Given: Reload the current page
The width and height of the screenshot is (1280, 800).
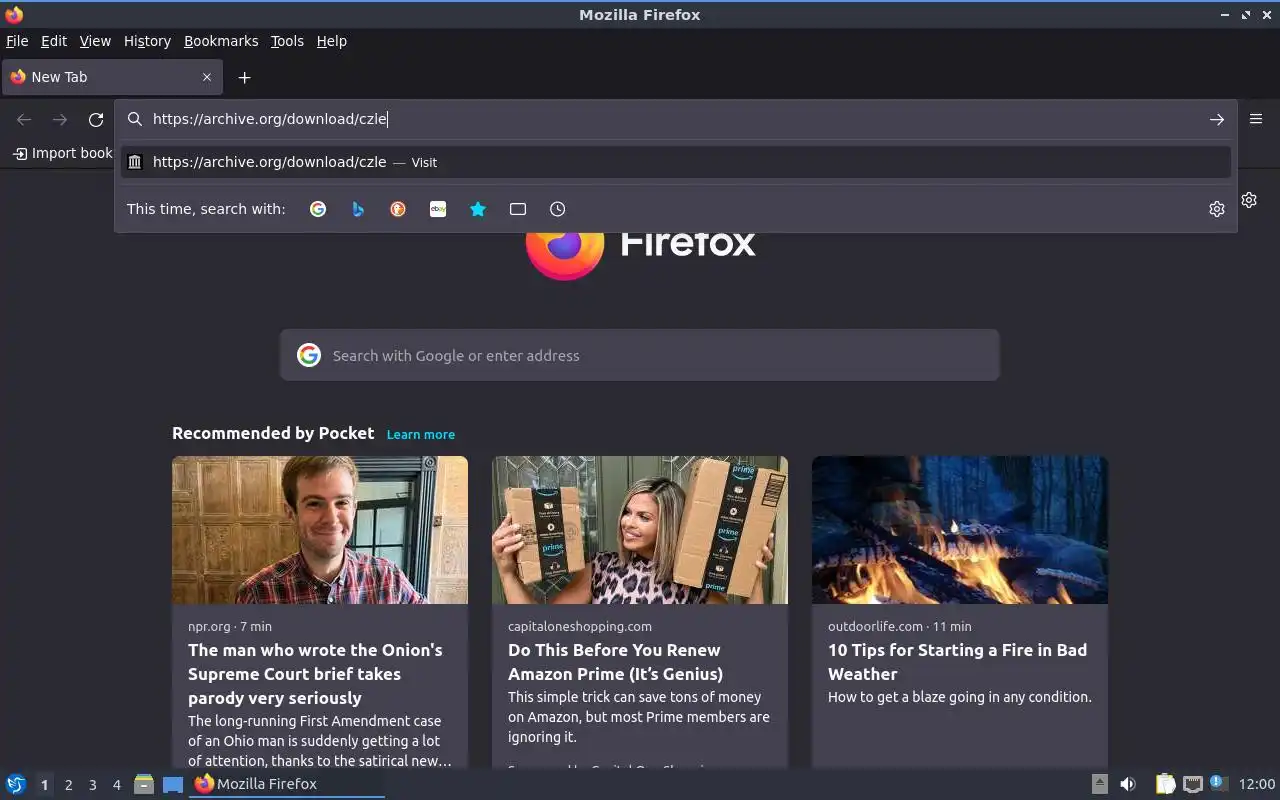Looking at the screenshot, I should 96,119.
